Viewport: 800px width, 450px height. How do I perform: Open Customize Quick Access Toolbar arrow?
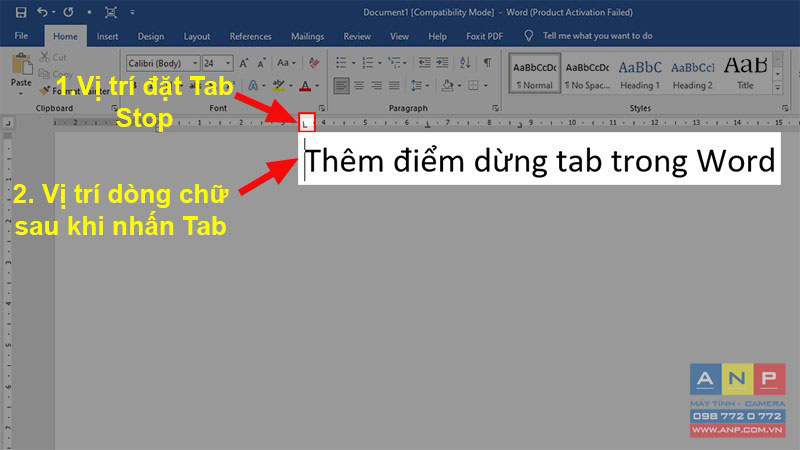pos(132,12)
